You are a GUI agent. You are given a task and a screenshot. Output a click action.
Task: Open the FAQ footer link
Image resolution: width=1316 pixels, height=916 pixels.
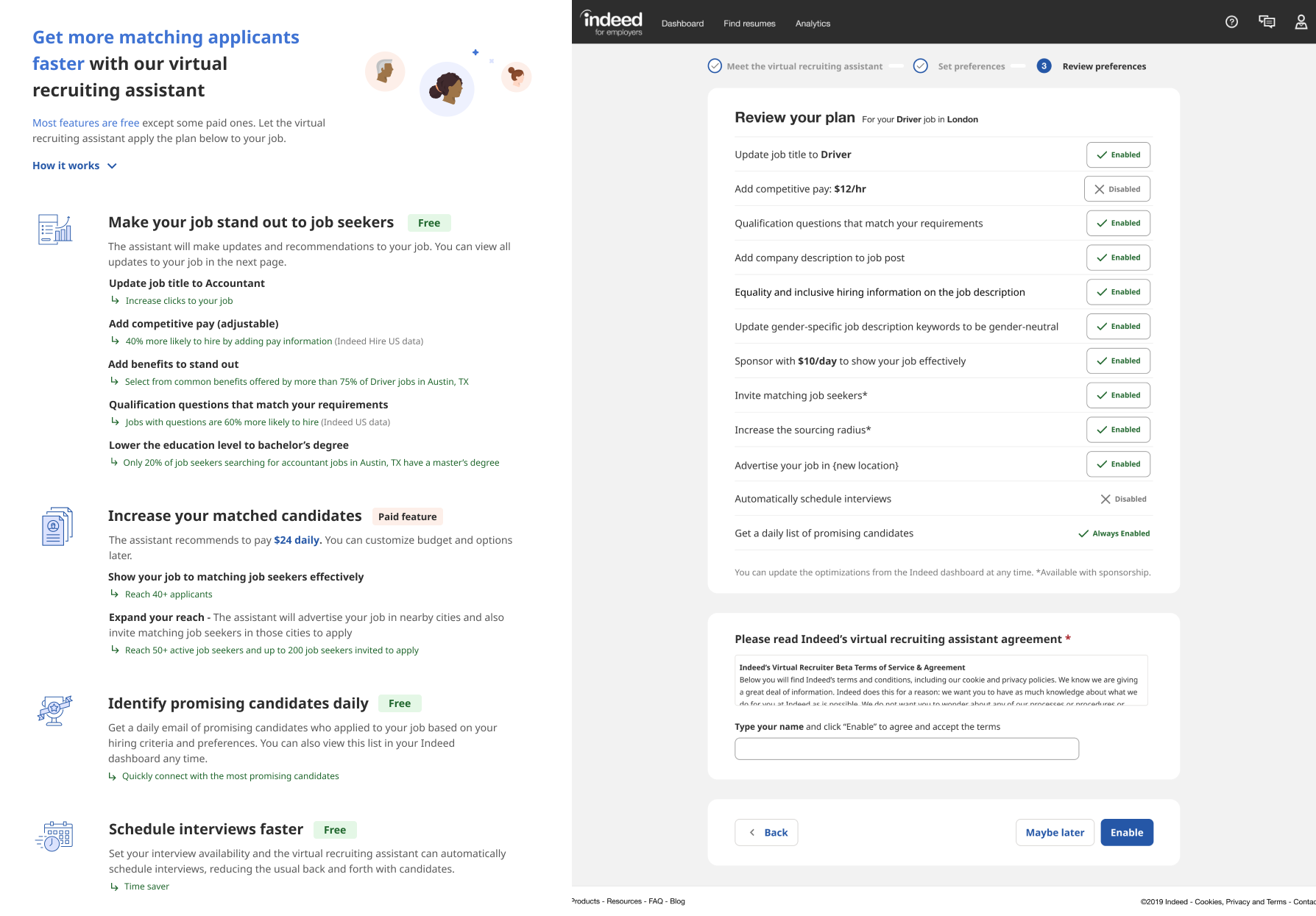coord(656,901)
